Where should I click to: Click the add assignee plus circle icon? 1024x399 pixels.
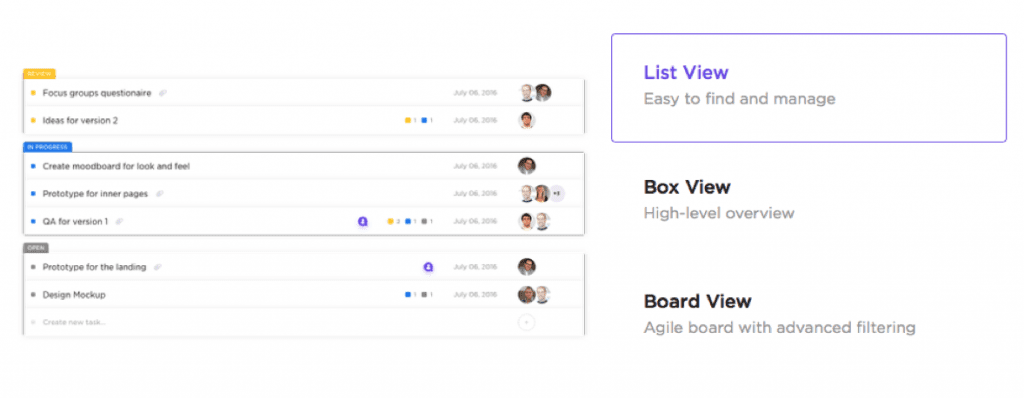[x=526, y=322]
